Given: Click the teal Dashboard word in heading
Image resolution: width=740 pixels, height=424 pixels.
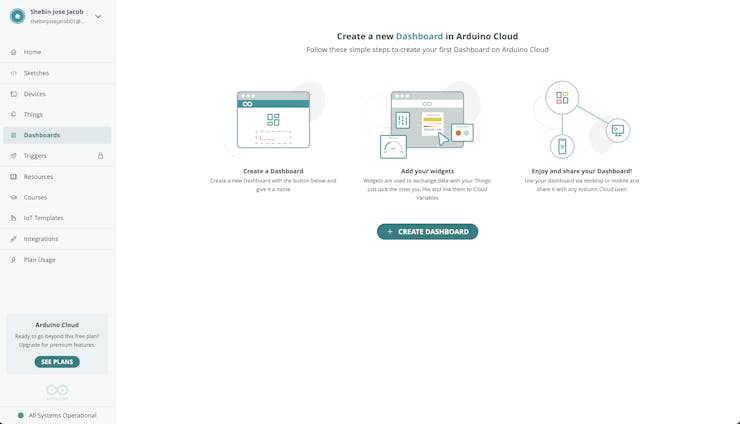Looking at the screenshot, I should point(419,36).
